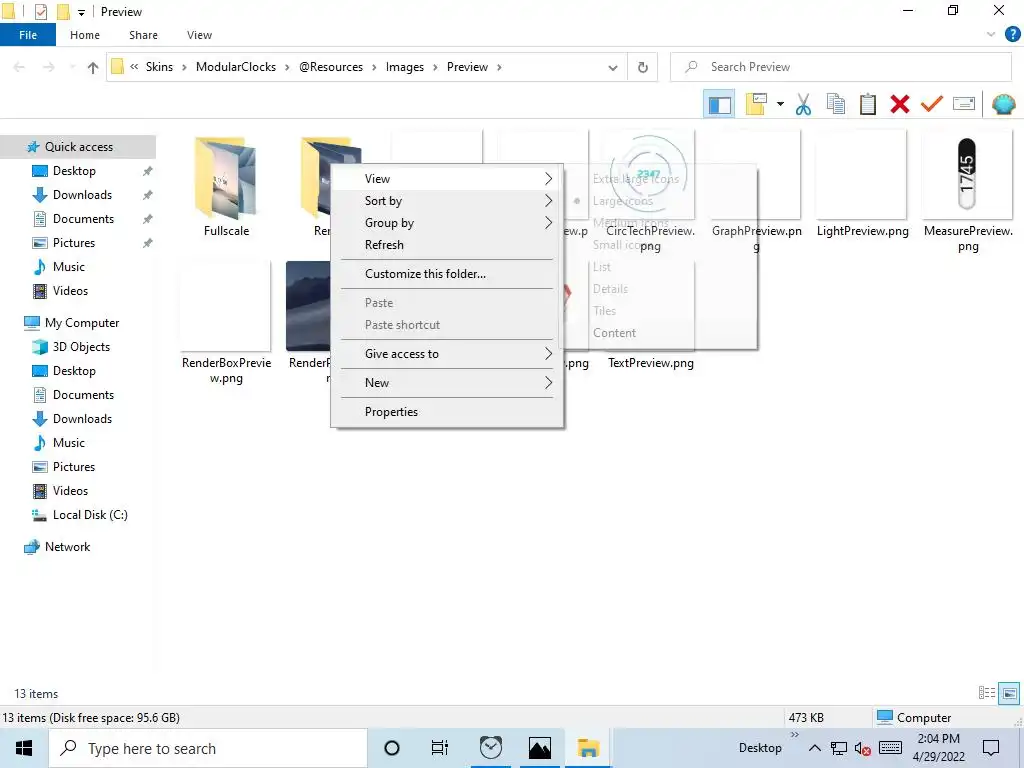Click the New folder icon in title bar
1024x768 pixels.
[x=63, y=12]
